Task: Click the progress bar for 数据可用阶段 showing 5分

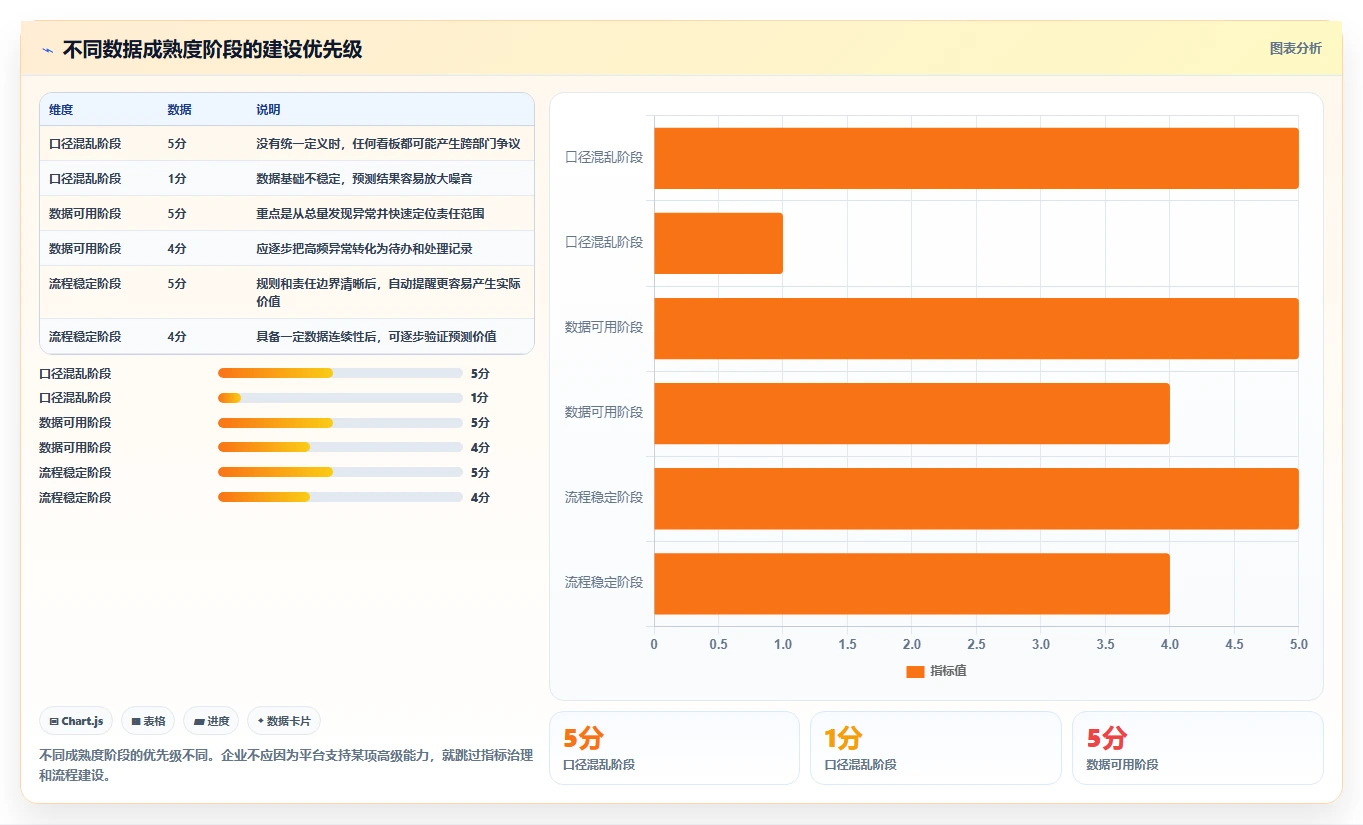Action: (340, 423)
